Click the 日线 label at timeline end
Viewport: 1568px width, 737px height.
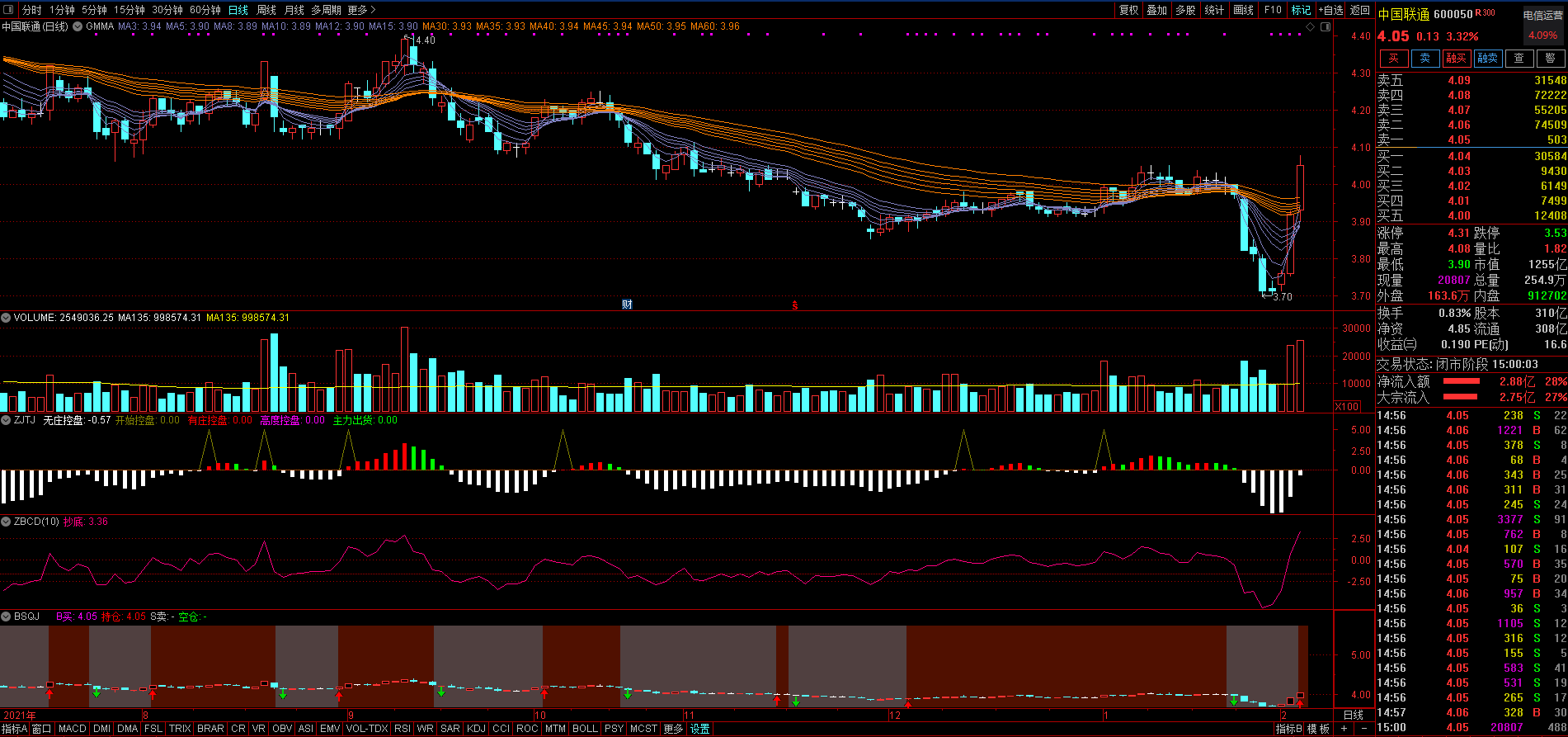click(1354, 715)
